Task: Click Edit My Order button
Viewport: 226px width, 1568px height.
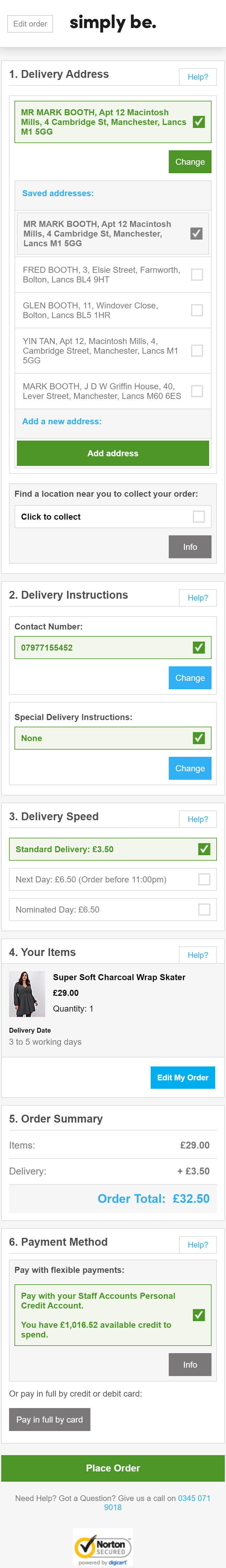Action: [x=182, y=1077]
